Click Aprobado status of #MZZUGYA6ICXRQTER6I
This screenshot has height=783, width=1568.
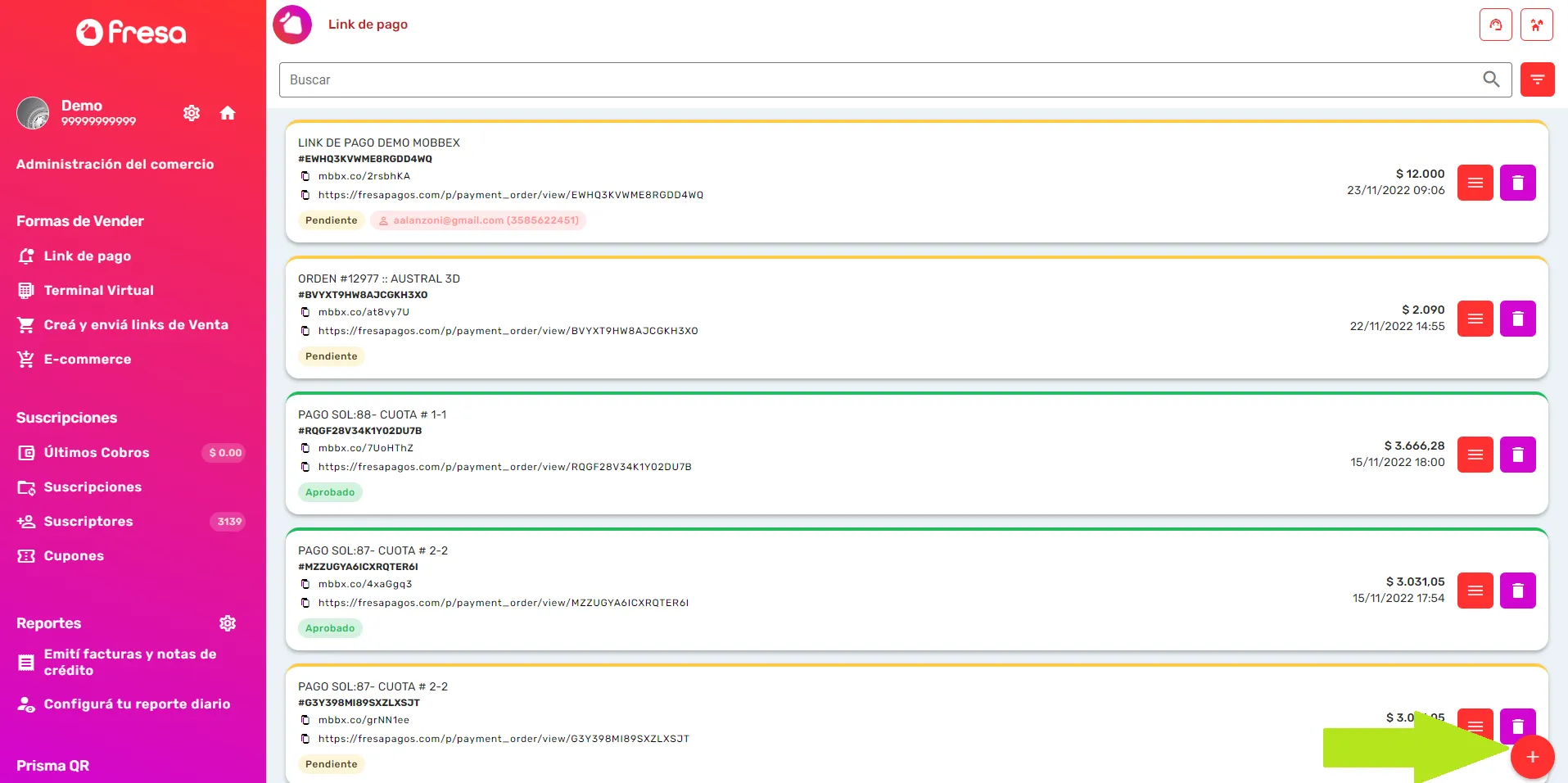[x=330, y=628]
